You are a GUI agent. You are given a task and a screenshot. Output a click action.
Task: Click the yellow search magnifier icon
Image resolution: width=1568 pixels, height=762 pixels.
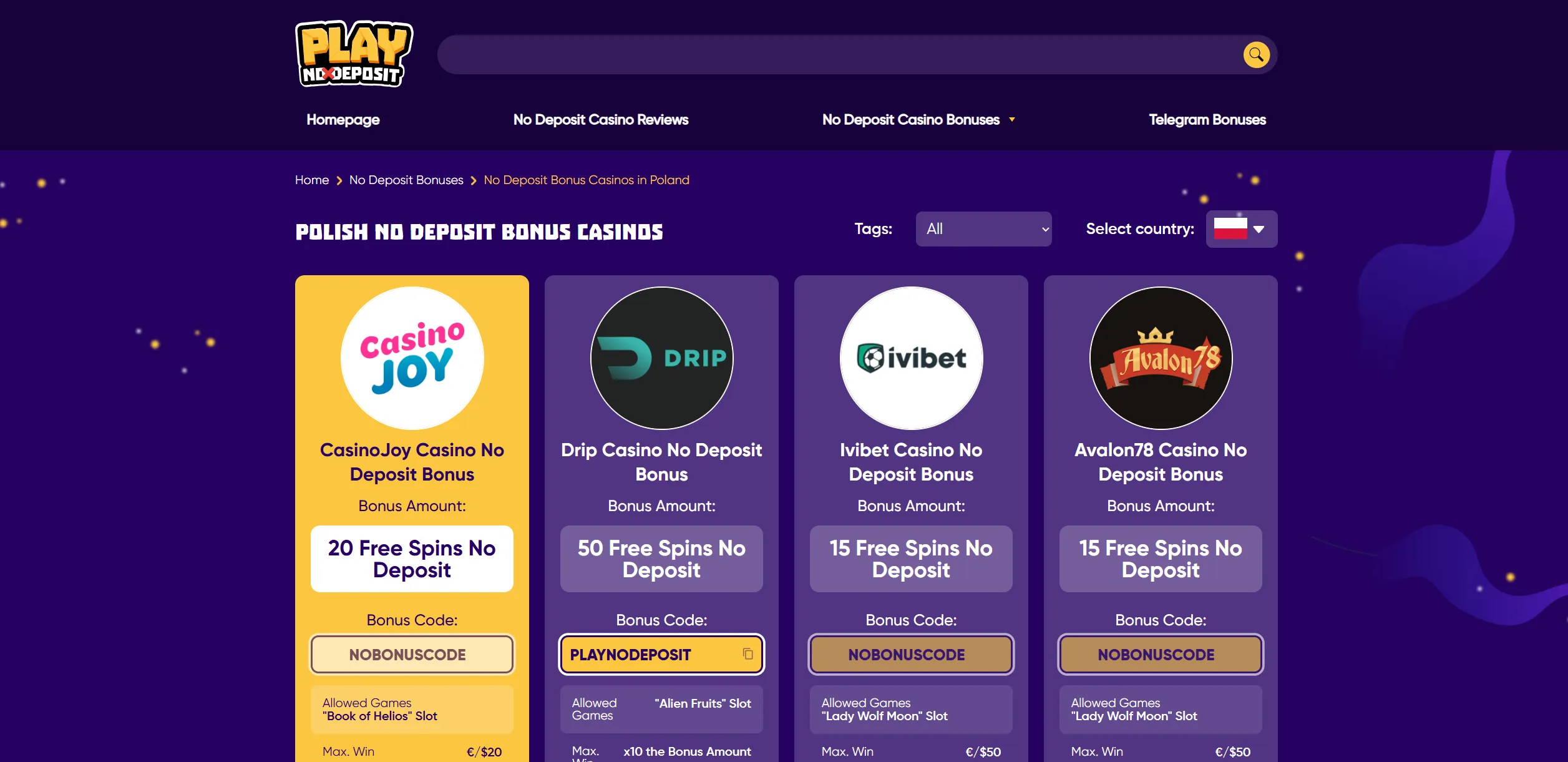tap(1256, 55)
